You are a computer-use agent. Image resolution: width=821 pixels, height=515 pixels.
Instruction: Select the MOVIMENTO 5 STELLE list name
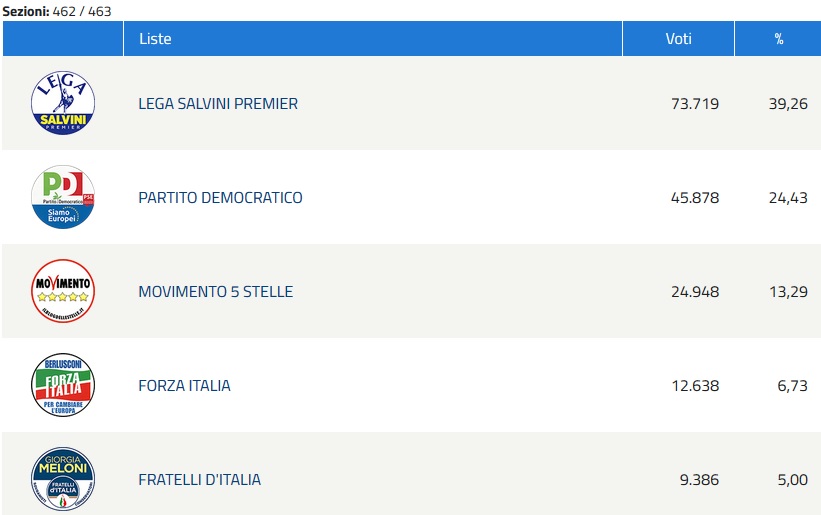pos(215,291)
